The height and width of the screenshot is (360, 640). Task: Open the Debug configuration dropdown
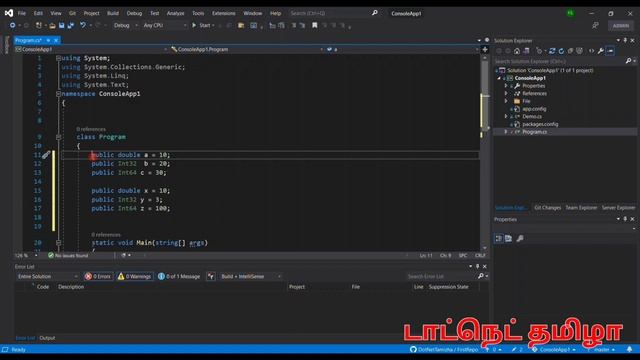[x=125, y=25]
